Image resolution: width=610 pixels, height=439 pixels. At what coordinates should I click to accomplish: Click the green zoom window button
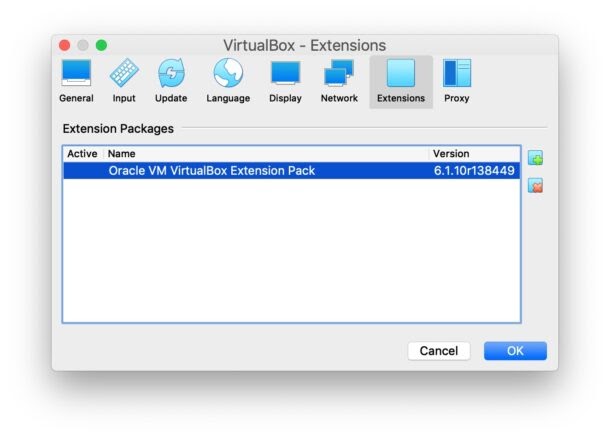point(102,46)
